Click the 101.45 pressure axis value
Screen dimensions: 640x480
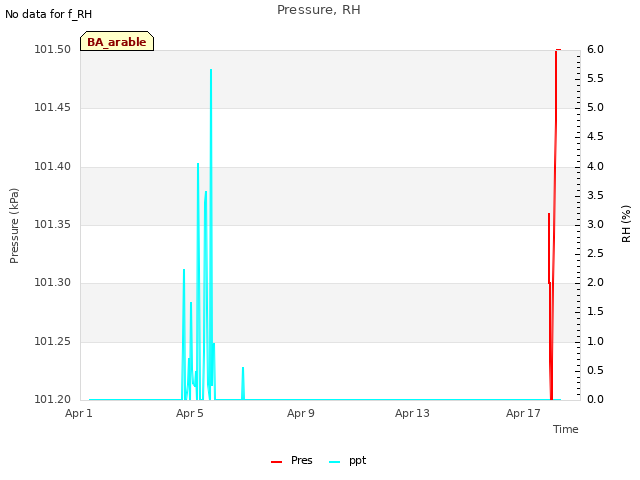tap(52, 107)
